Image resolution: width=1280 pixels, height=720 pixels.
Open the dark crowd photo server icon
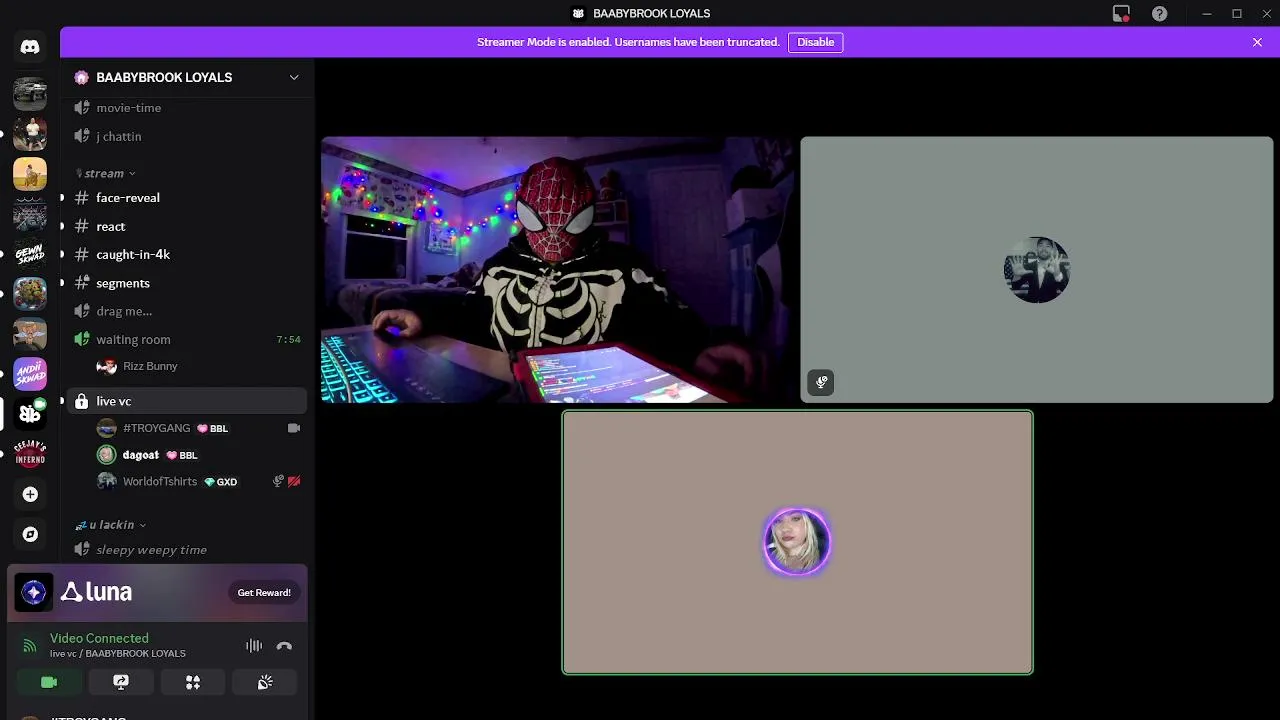30,214
